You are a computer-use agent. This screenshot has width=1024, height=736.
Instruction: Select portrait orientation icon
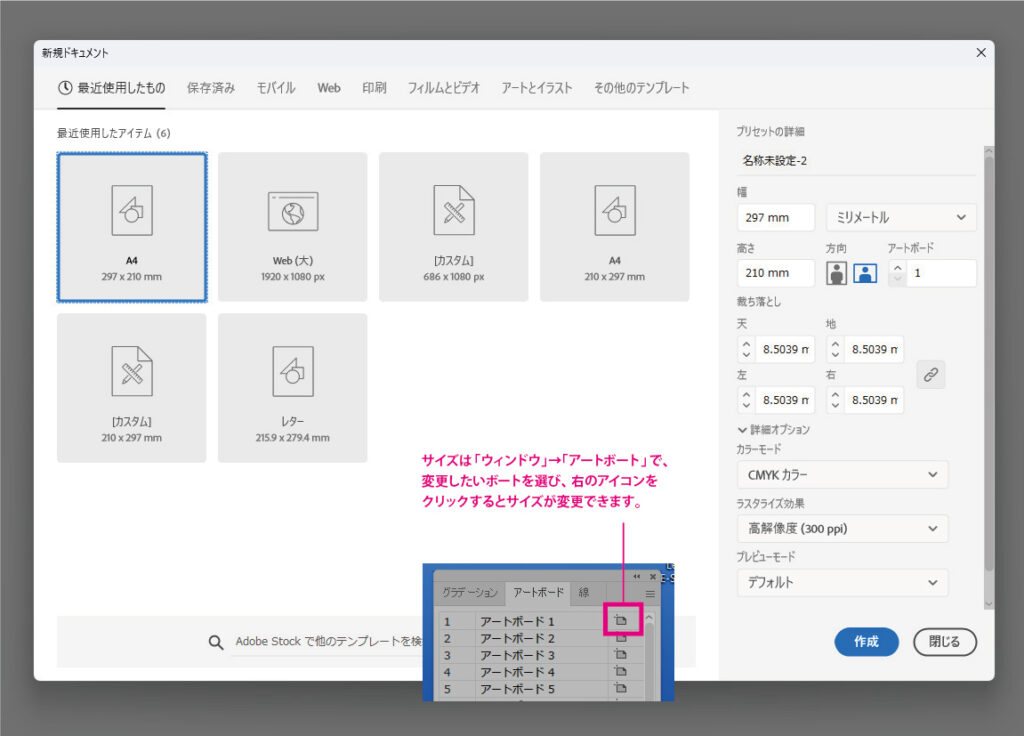pos(836,273)
